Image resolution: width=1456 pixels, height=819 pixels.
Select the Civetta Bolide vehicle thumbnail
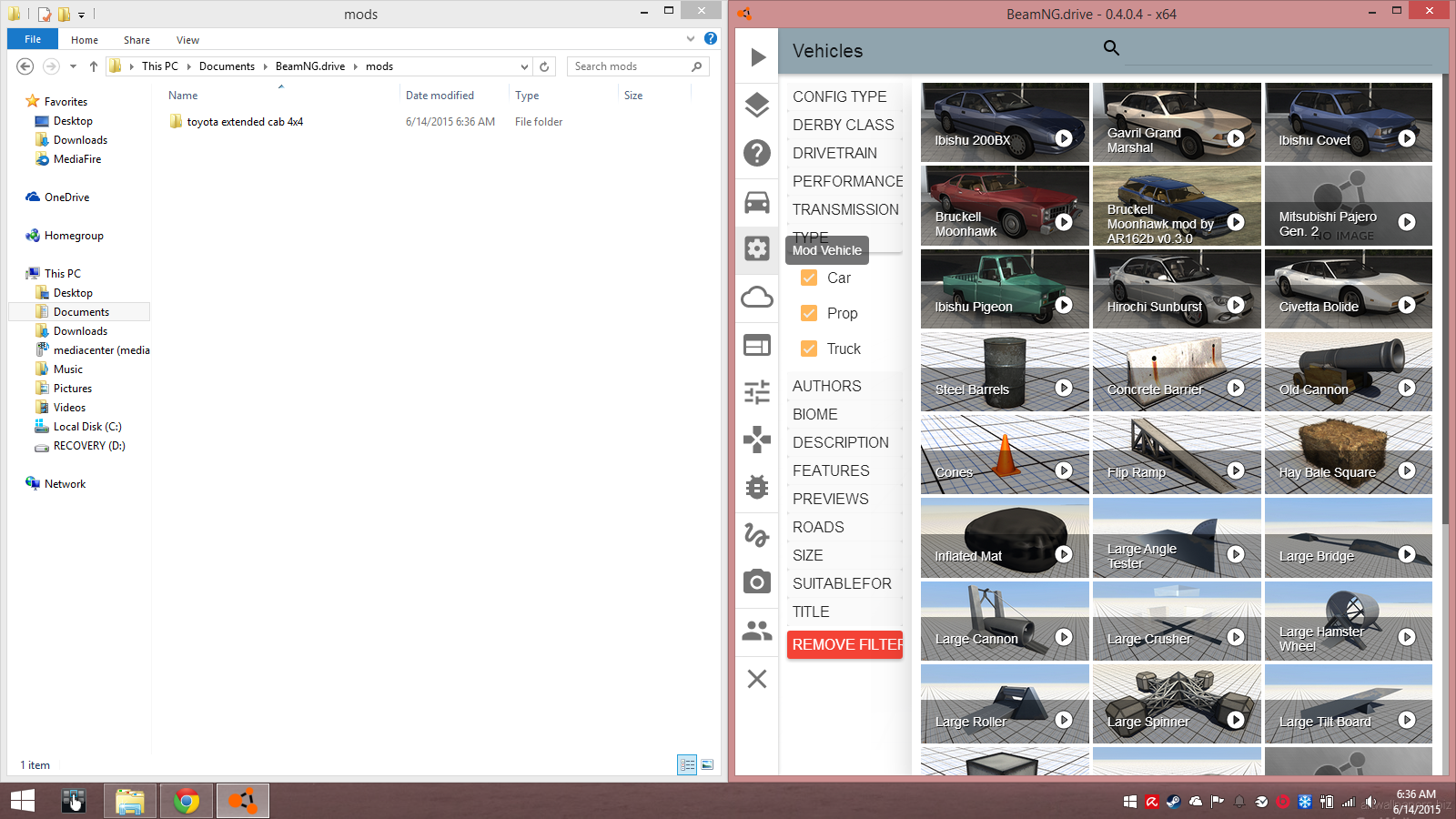click(x=1349, y=288)
